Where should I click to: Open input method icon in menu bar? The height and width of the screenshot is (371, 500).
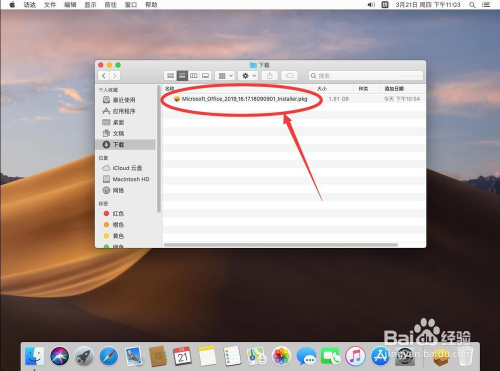point(385,5)
